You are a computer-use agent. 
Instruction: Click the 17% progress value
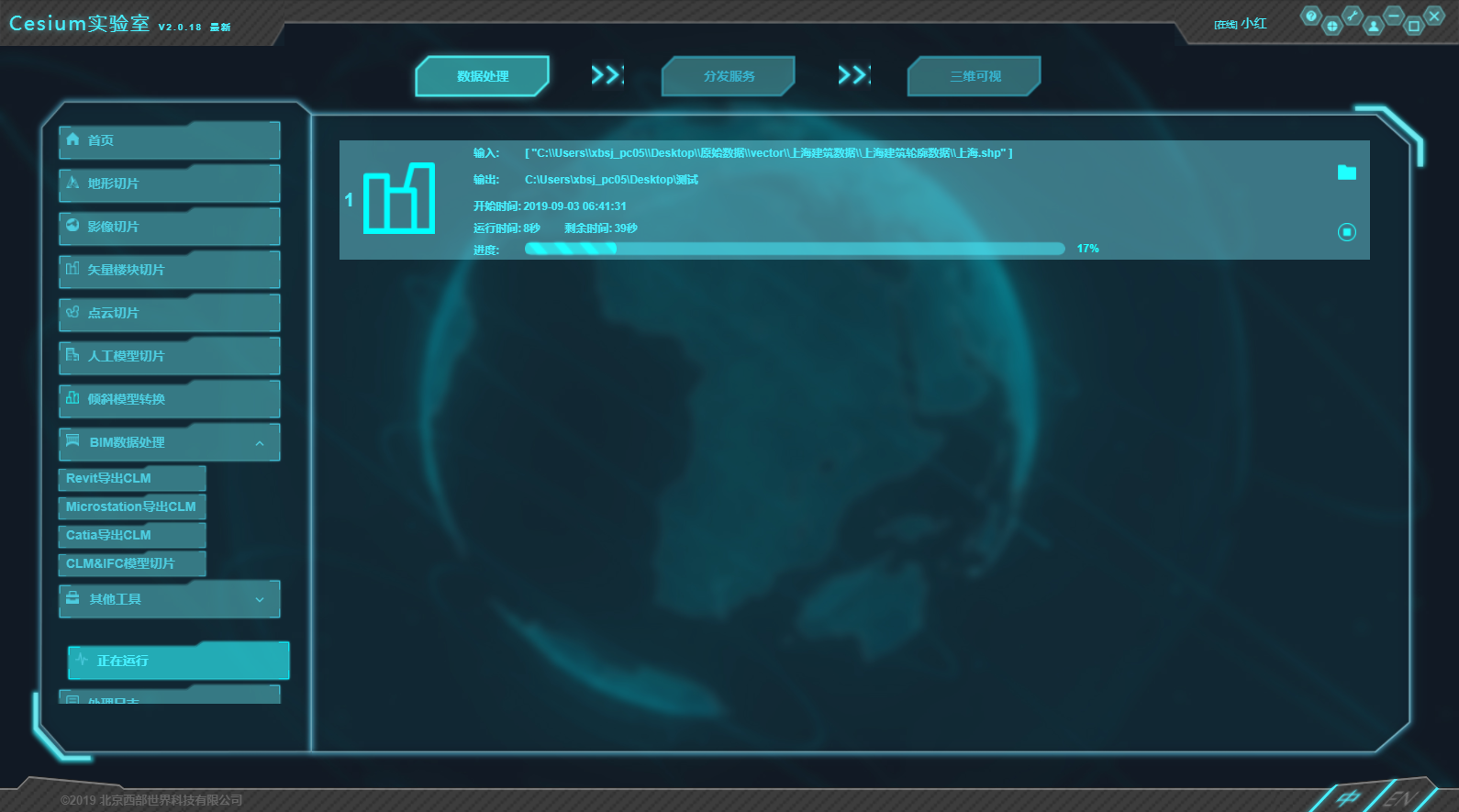[1087, 249]
